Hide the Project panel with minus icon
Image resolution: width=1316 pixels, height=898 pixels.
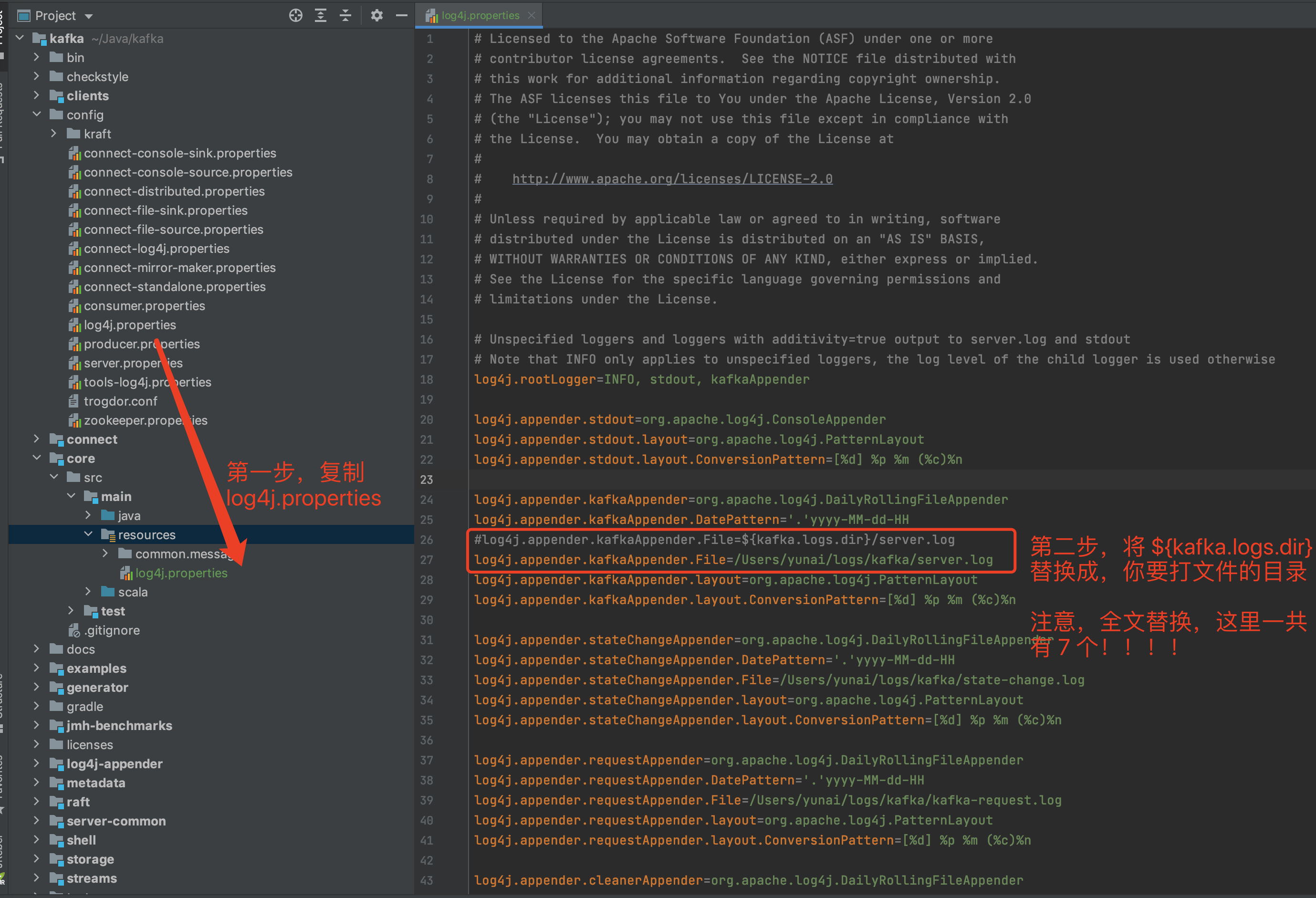(401, 15)
